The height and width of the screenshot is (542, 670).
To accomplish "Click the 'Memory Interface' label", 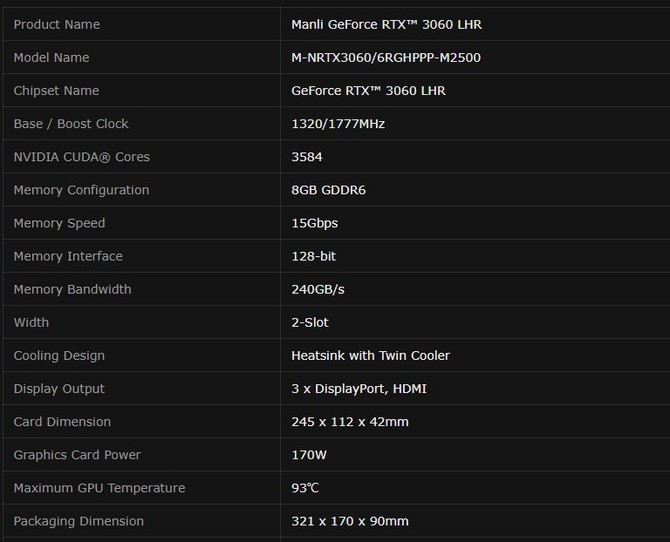I will click(68, 256).
